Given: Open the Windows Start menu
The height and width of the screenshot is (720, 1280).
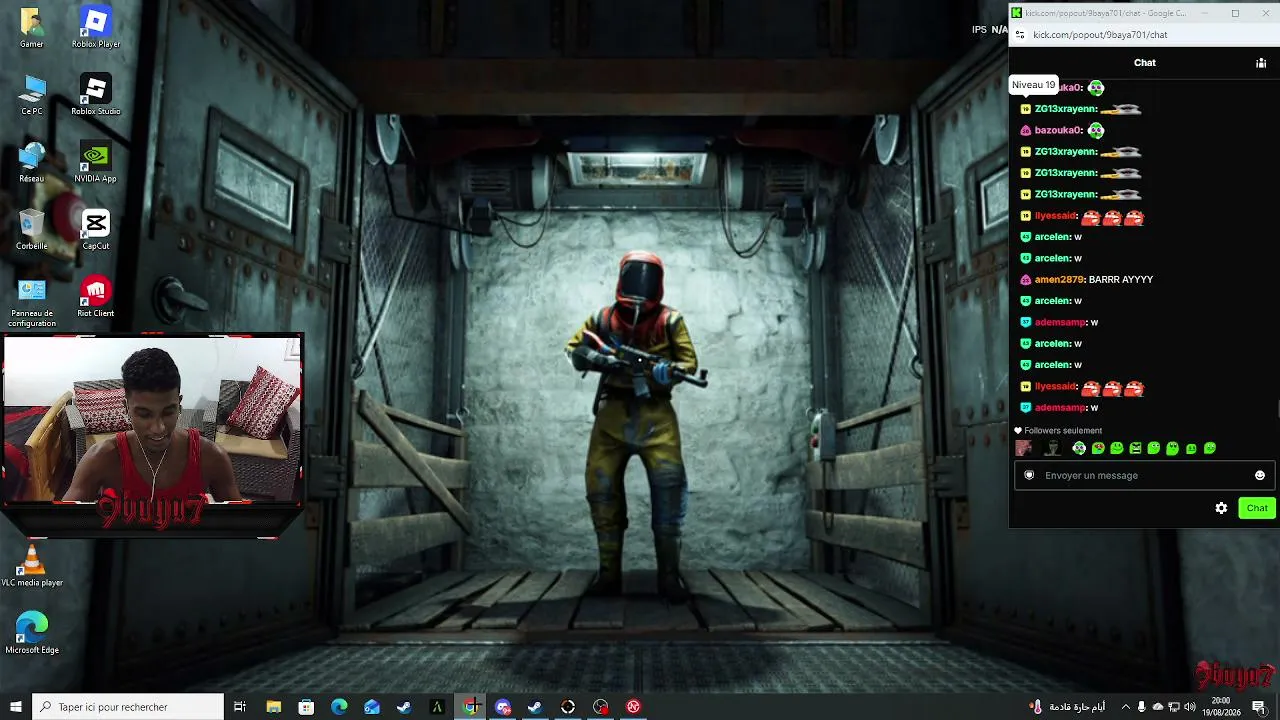Looking at the screenshot, I should click(16, 707).
